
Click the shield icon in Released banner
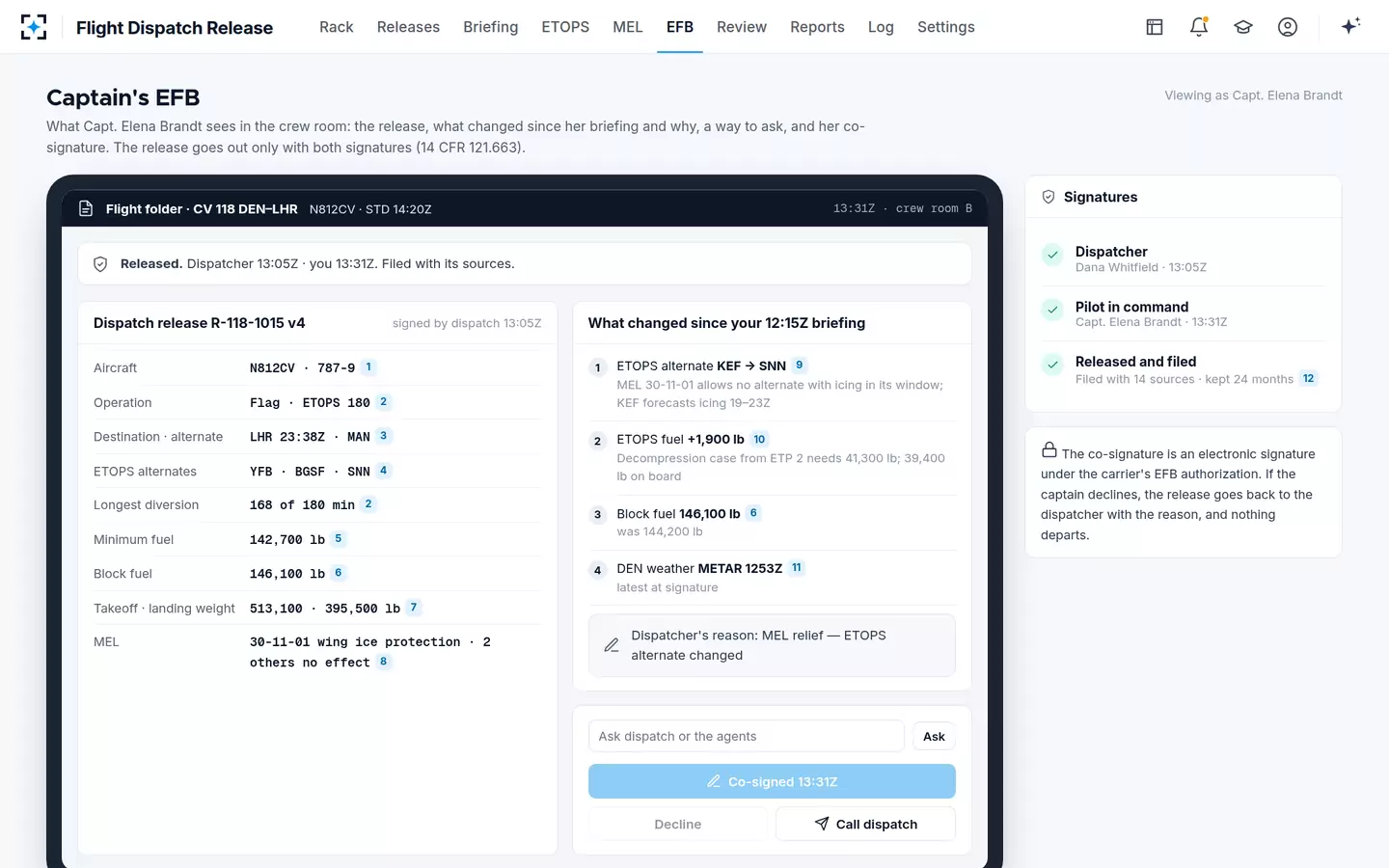coord(100,264)
